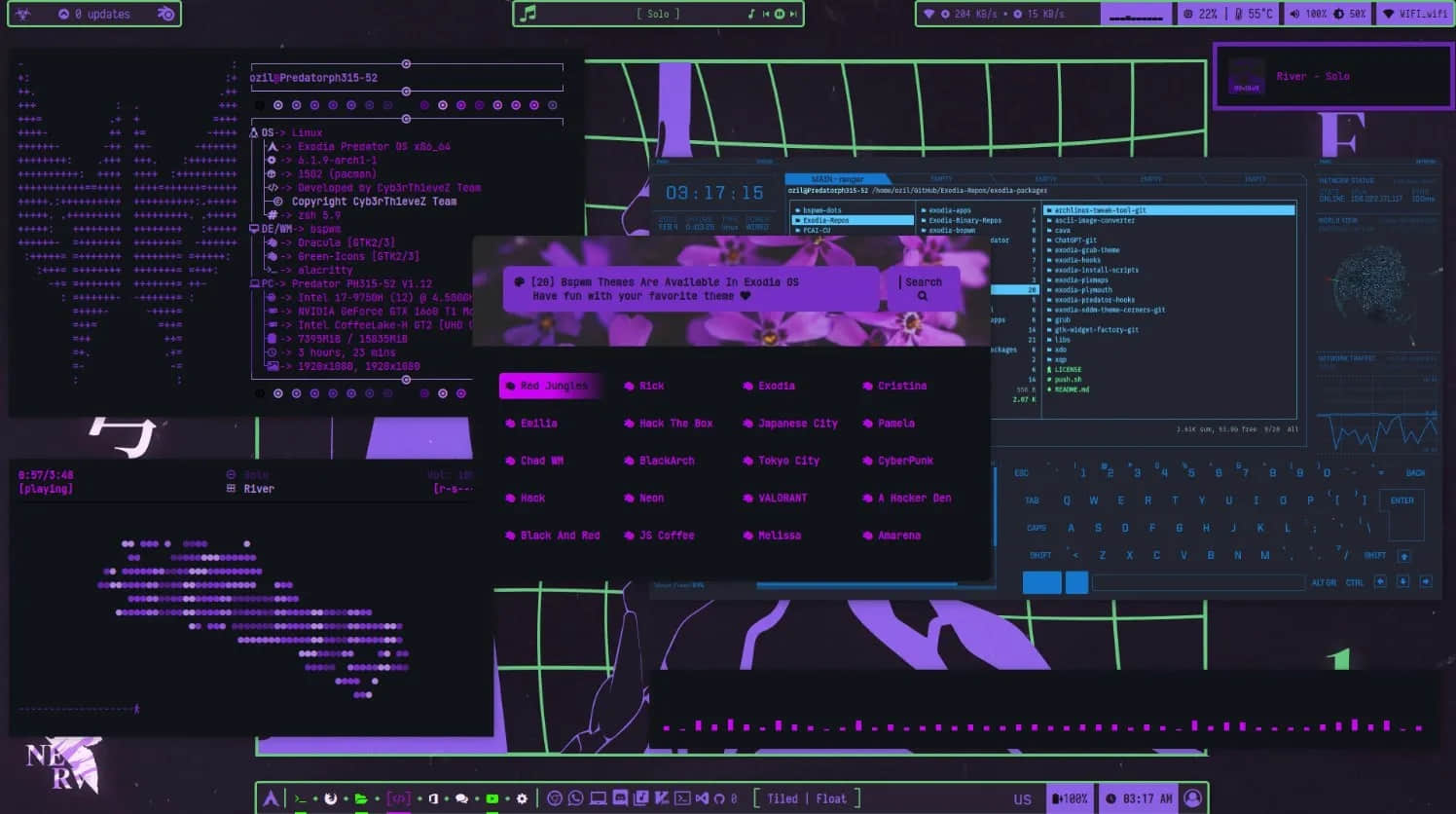This screenshot has height=814, width=1456.
Task: Launch VS Code from the bottom bar
Action: click(x=702, y=798)
